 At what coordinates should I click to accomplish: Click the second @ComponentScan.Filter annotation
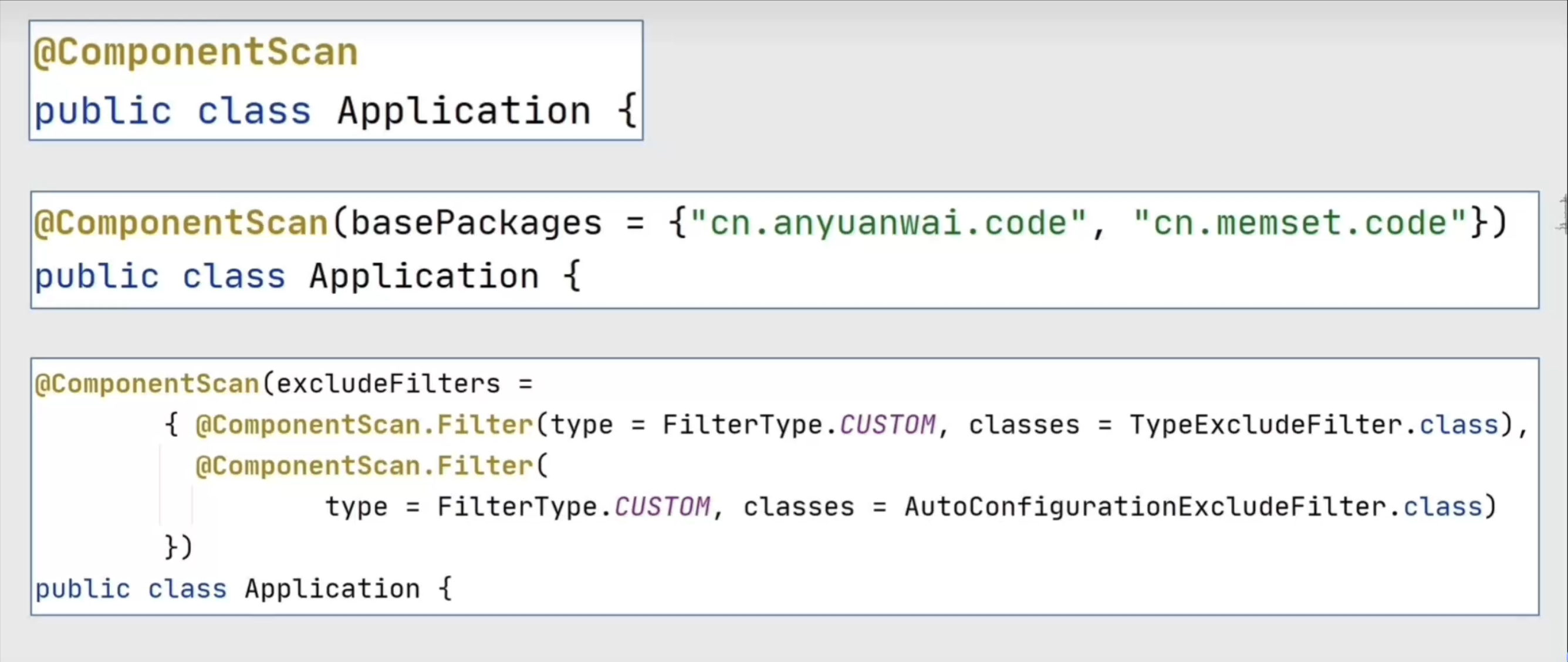[364, 466]
